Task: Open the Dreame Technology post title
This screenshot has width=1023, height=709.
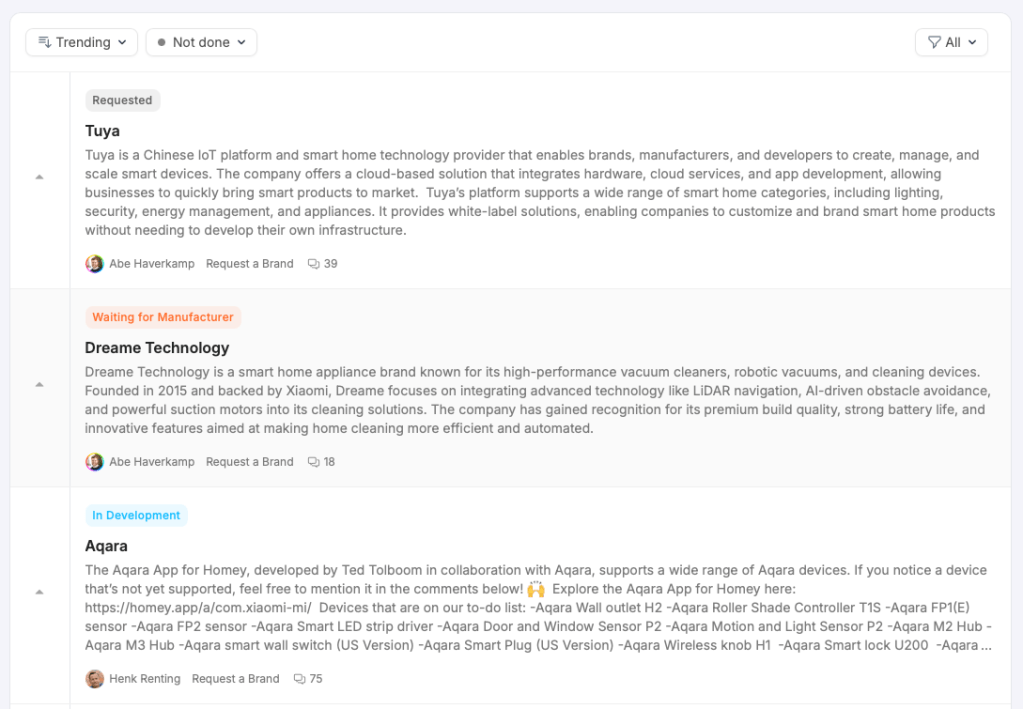Action: (157, 348)
